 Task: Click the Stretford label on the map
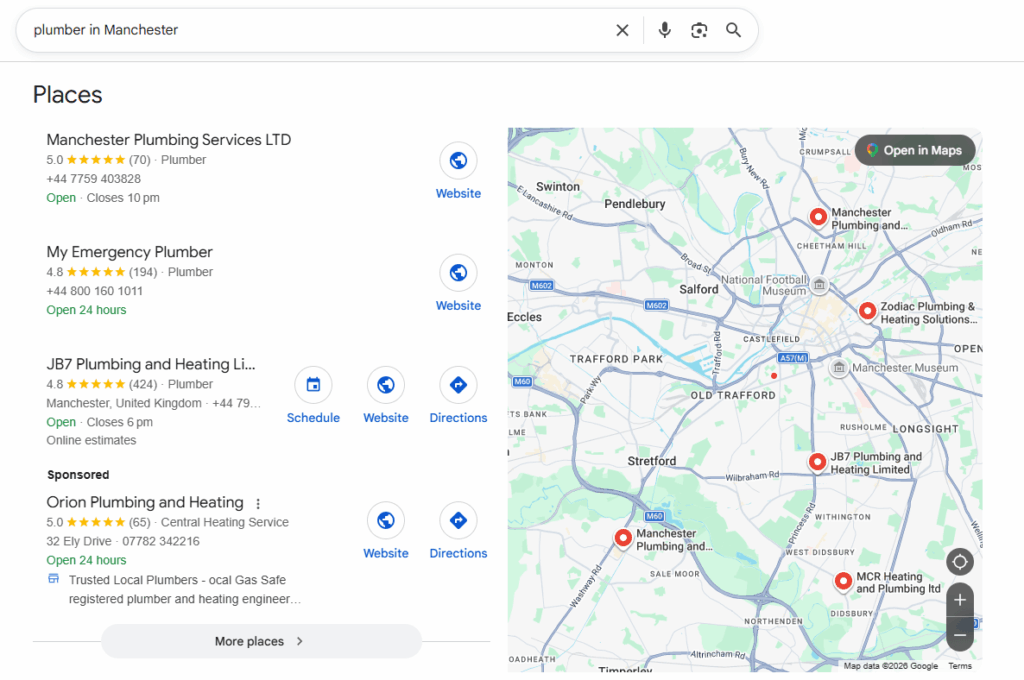pyautogui.click(x=652, y=461)
